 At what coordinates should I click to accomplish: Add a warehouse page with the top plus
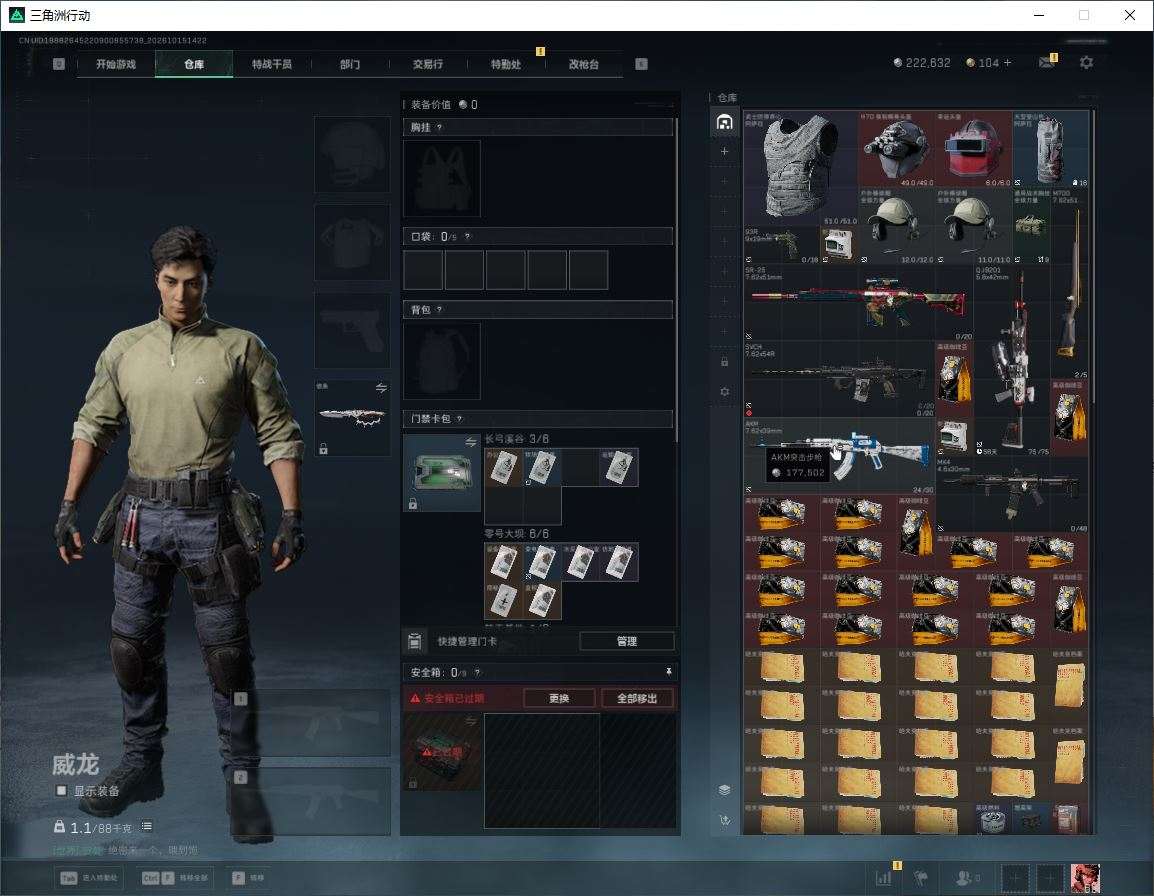[724, 151]
